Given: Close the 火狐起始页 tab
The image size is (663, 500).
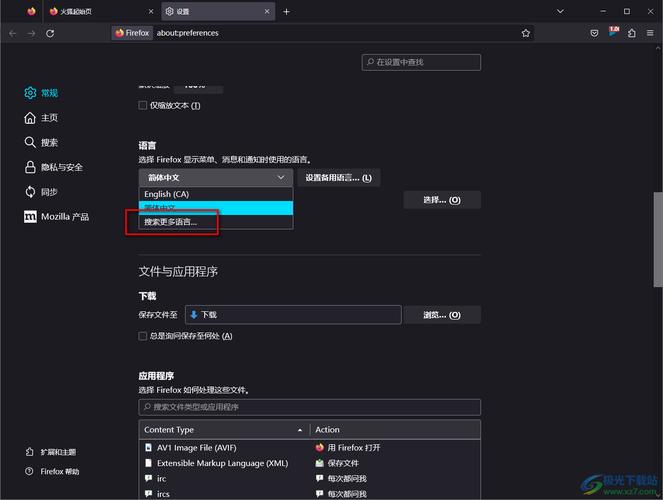Looking at the screenshot, I should pos(151,11).
